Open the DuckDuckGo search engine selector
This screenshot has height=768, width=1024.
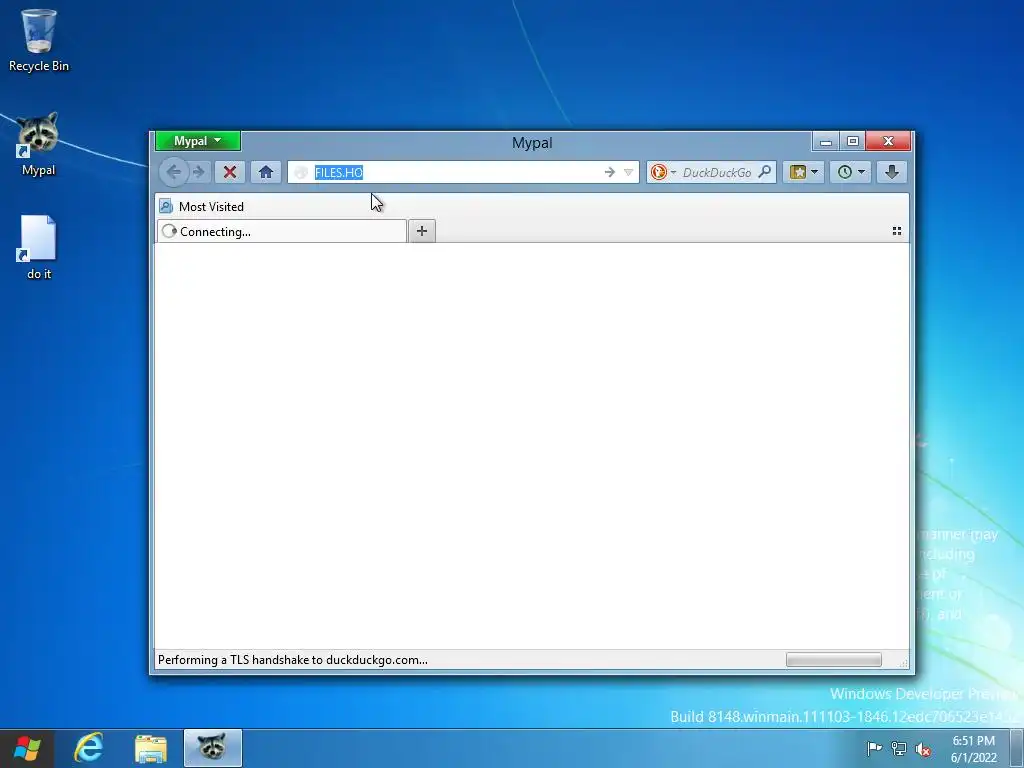coord(663,172)
